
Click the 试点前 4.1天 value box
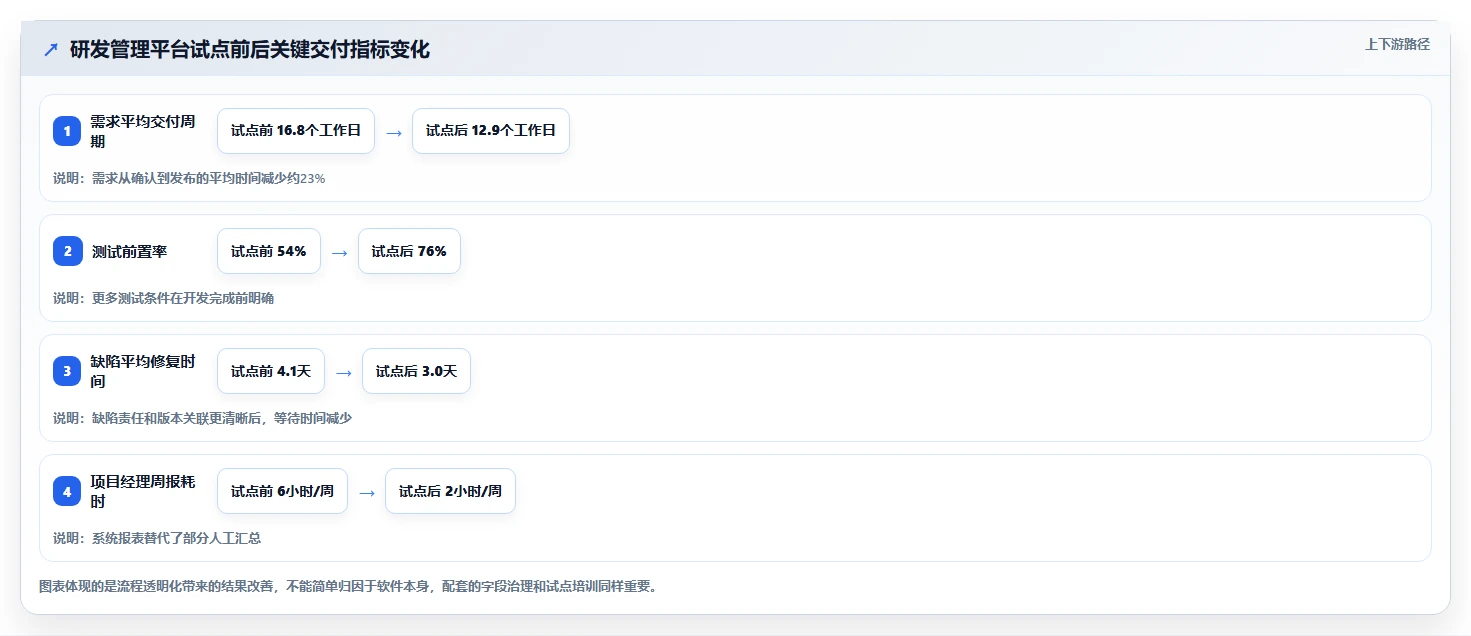click(x=271, y=371)
